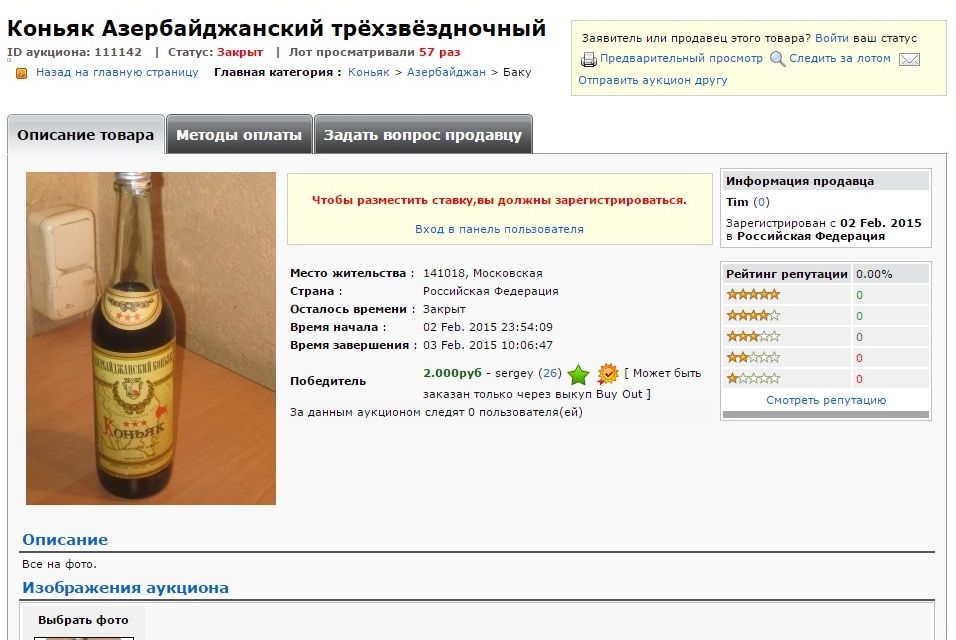The height and width of the screenshot is (640, 956).
Task: Open the main cognac bottle photo
Action: point(151,338)
